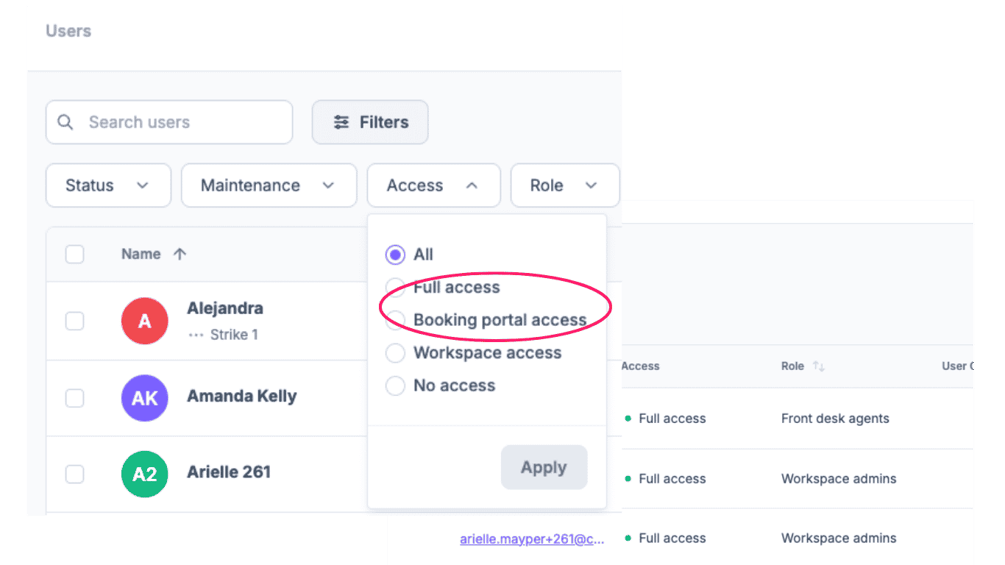Click the Front desk agents role cell
Screen dimensions: 1005x565
pyautogui.click(x=835, y=418)
